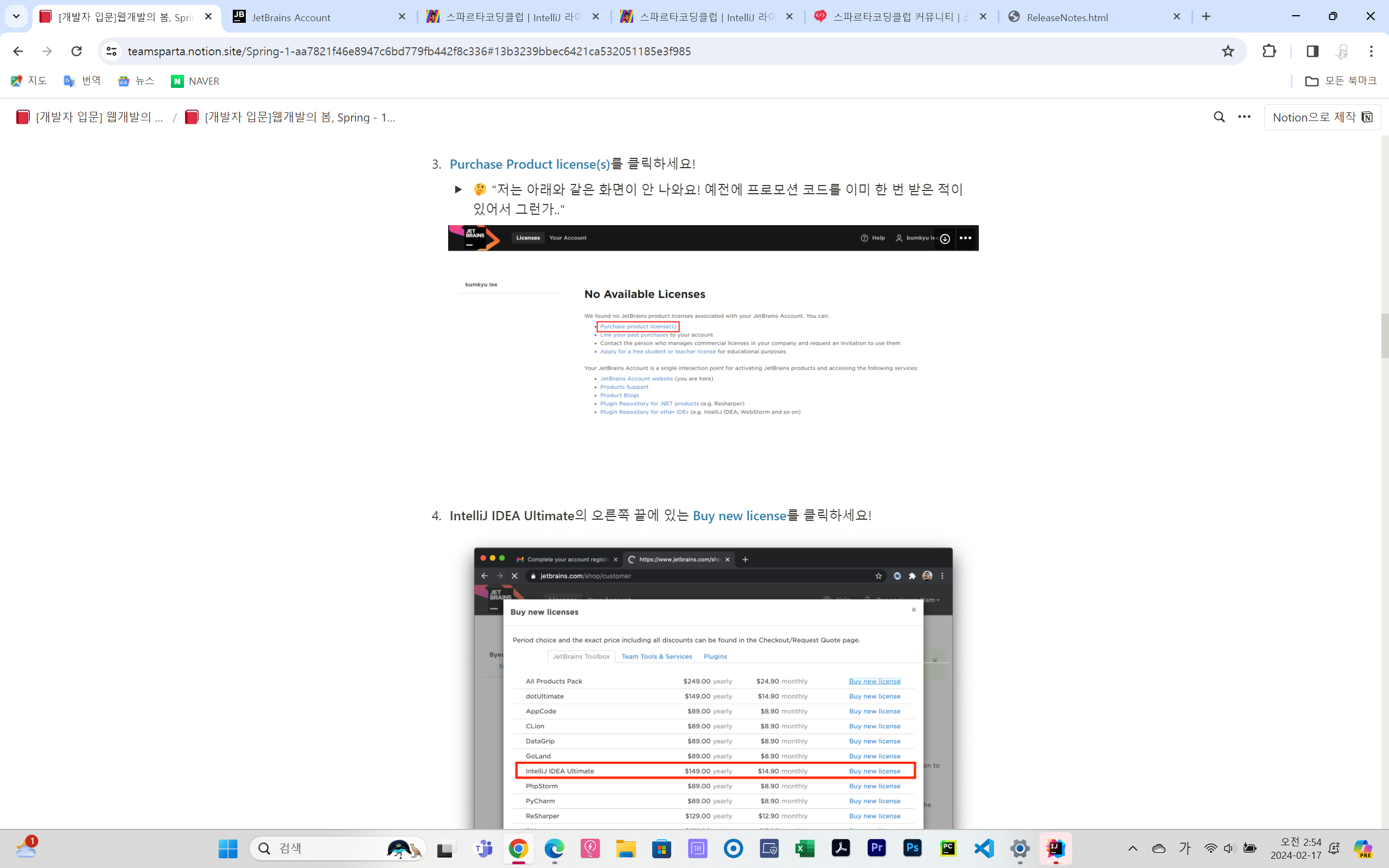
Task: Open Microsoft Store from taskbar
Action: (662, 848)
